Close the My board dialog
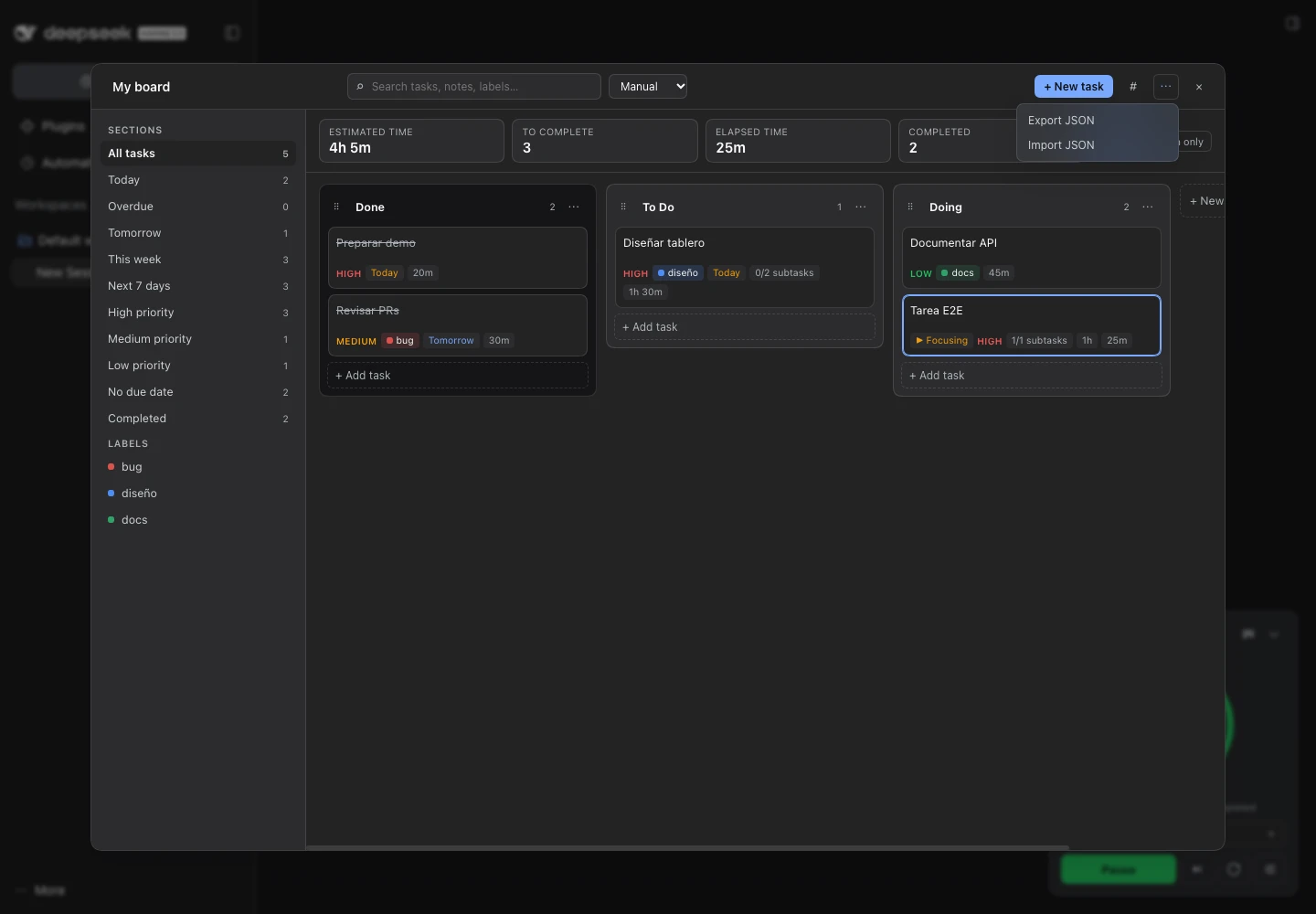The height and width of the screenshot is (914, 1316). point(1199,87)
